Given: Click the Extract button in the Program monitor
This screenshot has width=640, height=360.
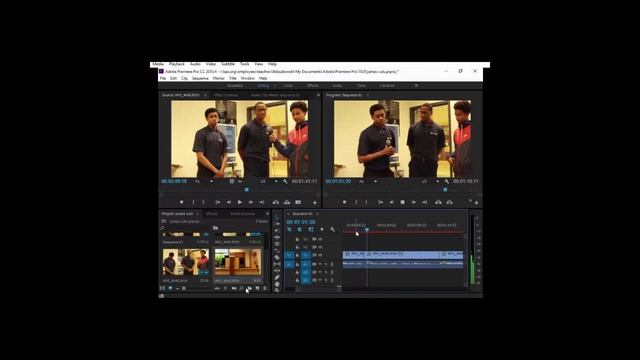Looking at the screenshot, I should point(449,202).
